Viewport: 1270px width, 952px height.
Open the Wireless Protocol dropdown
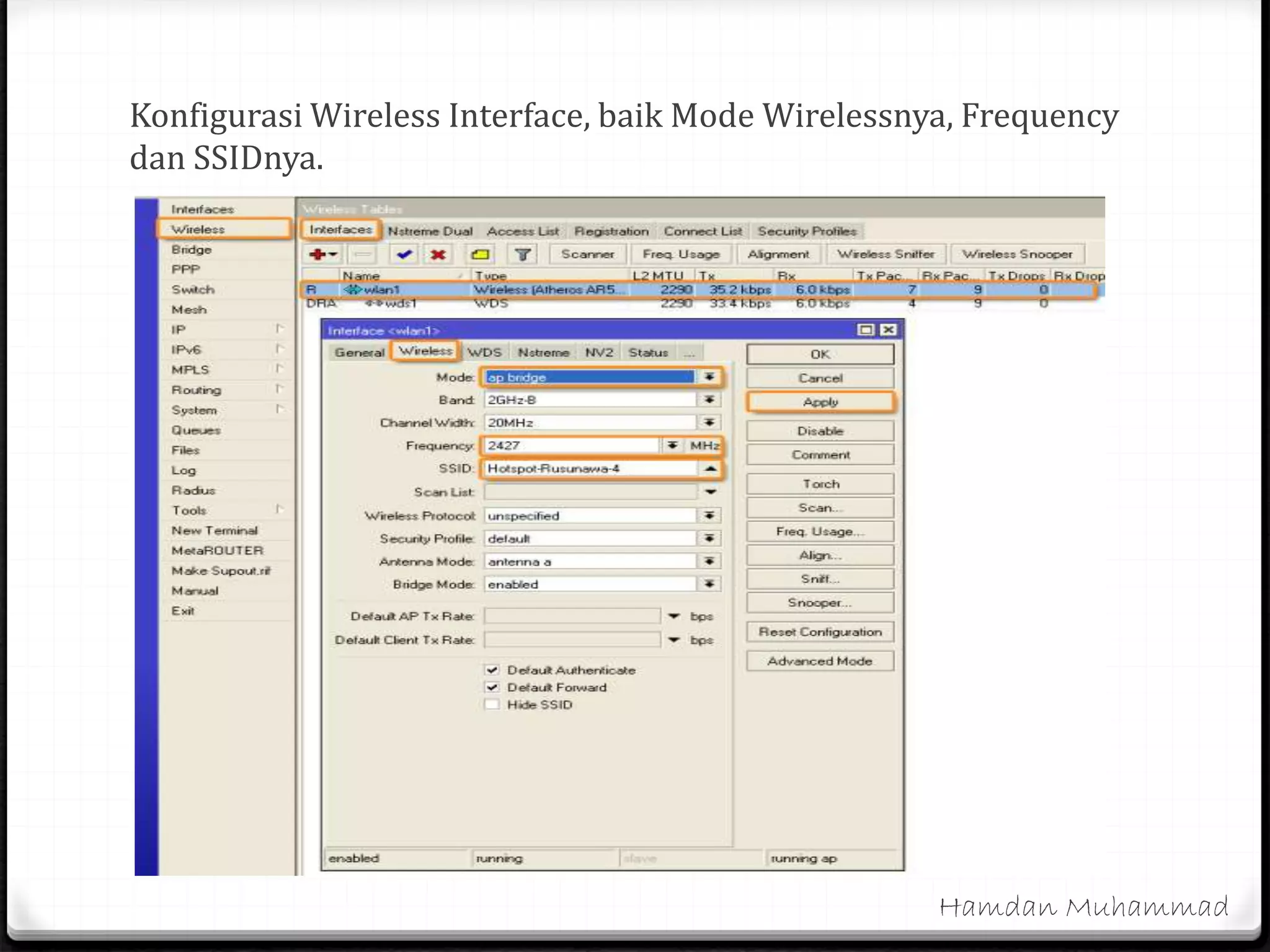point(709,516)
